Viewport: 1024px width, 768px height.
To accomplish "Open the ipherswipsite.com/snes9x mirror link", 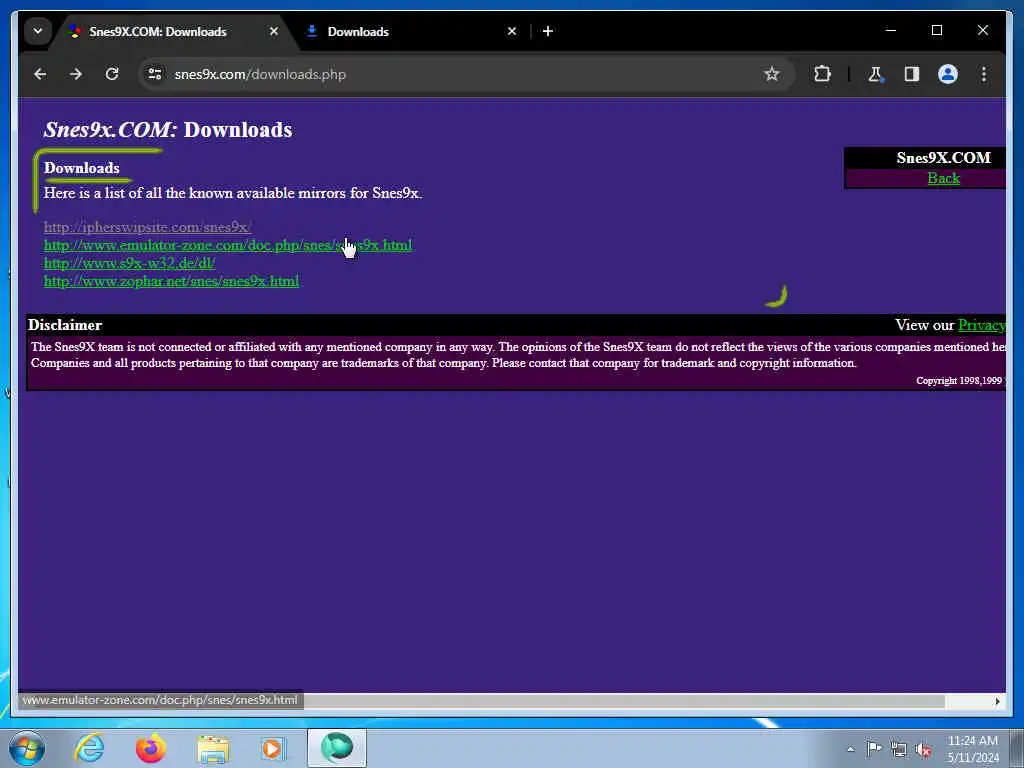I will (148, 227).
